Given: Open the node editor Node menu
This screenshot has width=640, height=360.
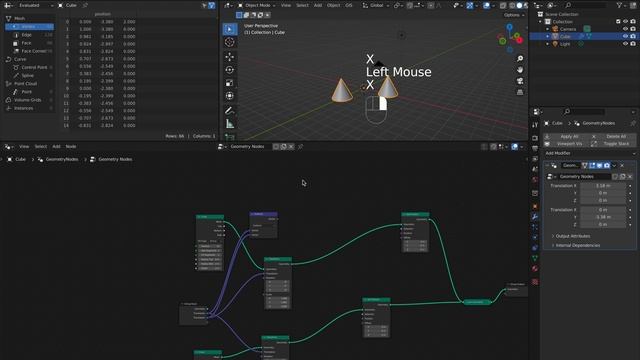Looking at the screenshot, I should pyautogui.click(x=71, y=147).
